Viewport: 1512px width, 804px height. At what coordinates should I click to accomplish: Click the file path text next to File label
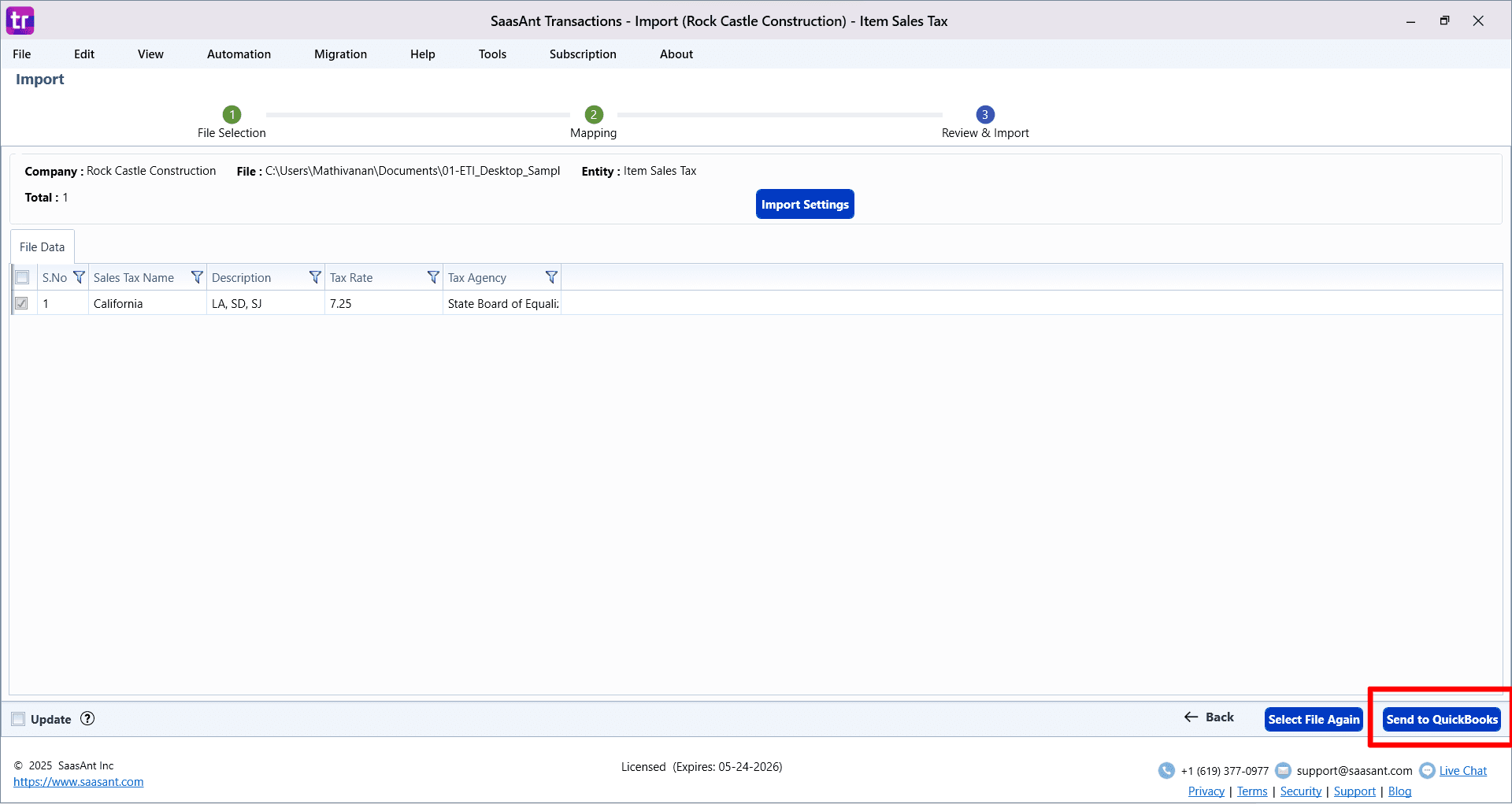coord(413,171)
